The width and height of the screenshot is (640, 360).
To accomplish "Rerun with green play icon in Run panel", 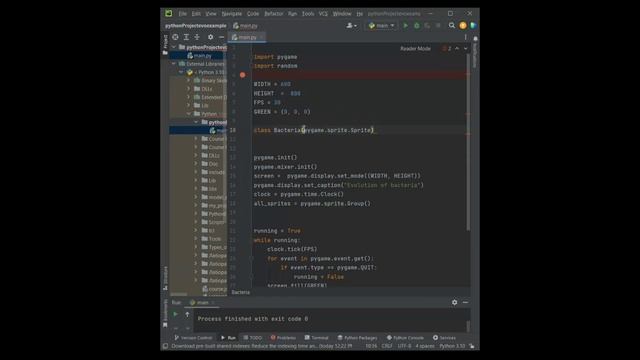I will (x=175, y=314).
